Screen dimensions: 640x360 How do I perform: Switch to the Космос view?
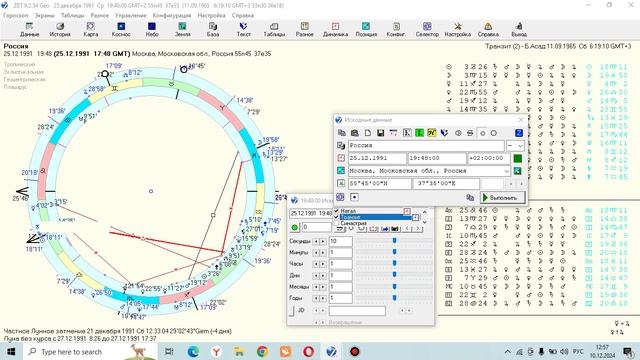point(121,29)
